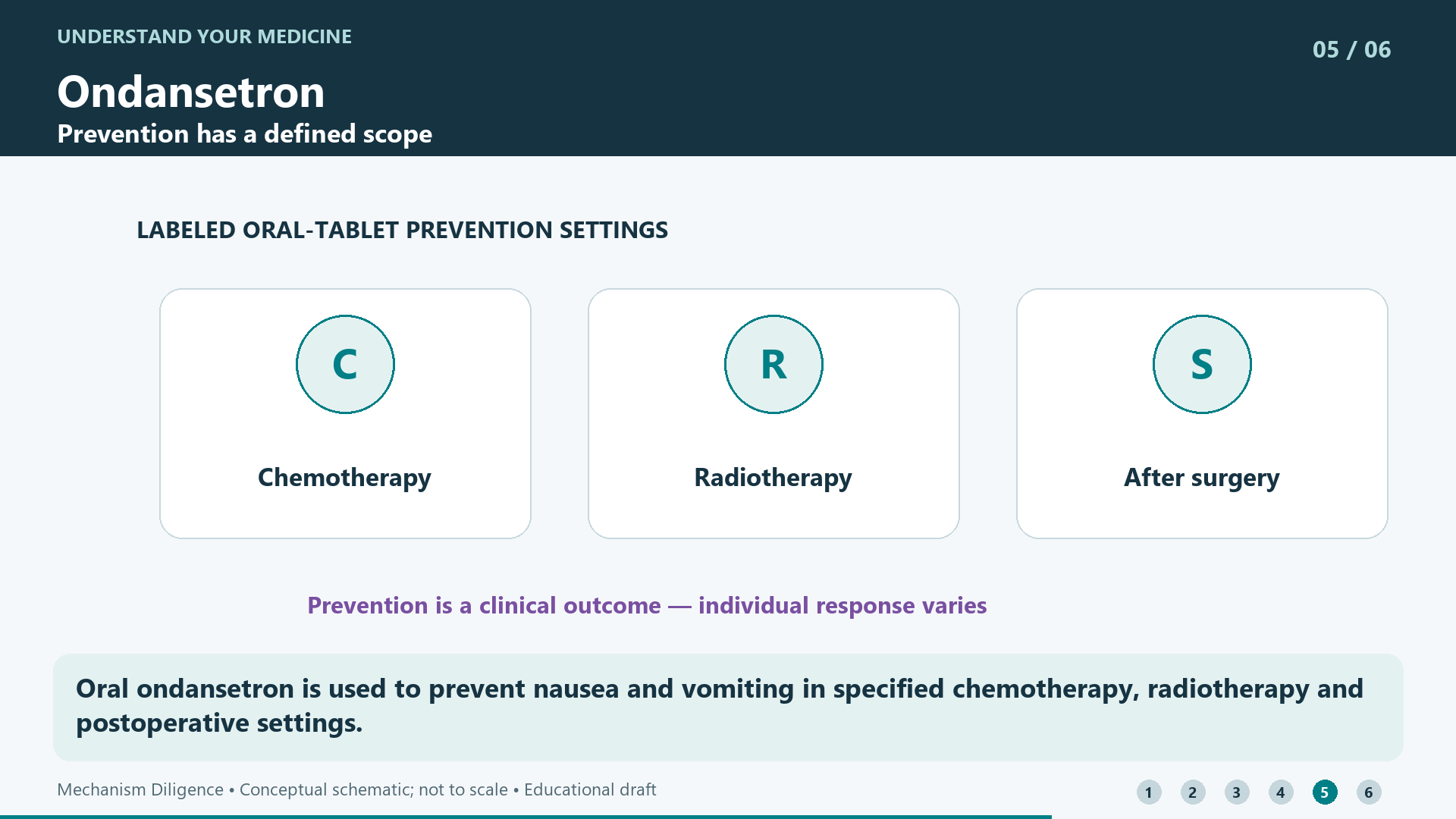Screen dimensions: 1456x819
Task: Jump to slide 6 page dot
Action: tap(1369, 792)
